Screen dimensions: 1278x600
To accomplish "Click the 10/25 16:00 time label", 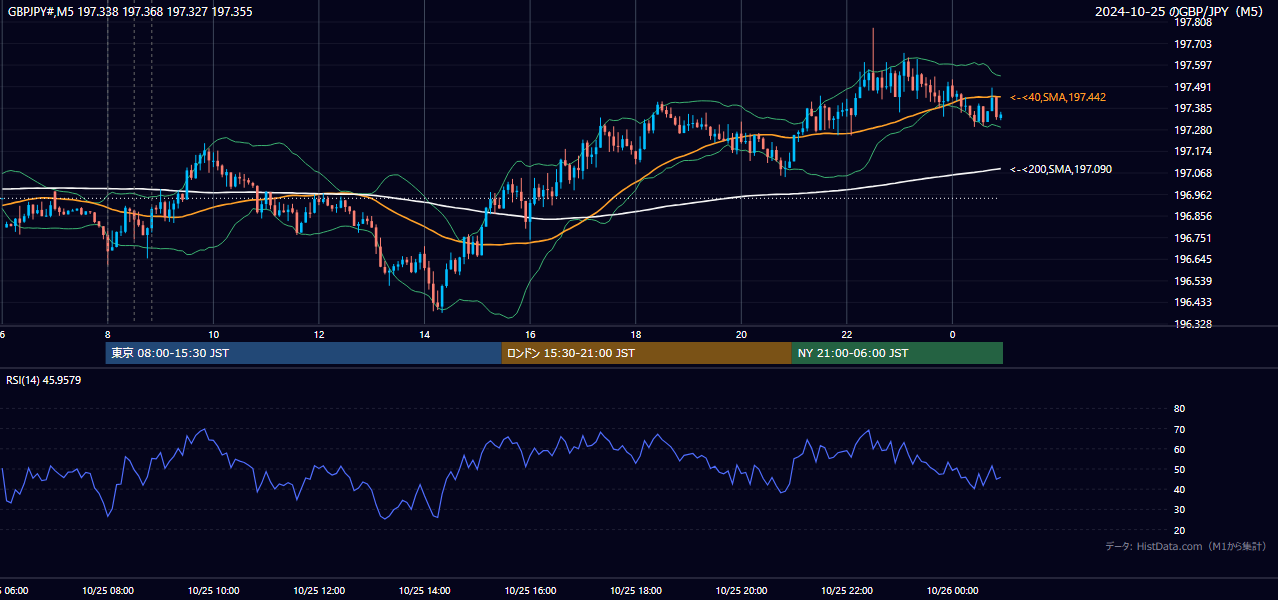I will tap(530, 591).
